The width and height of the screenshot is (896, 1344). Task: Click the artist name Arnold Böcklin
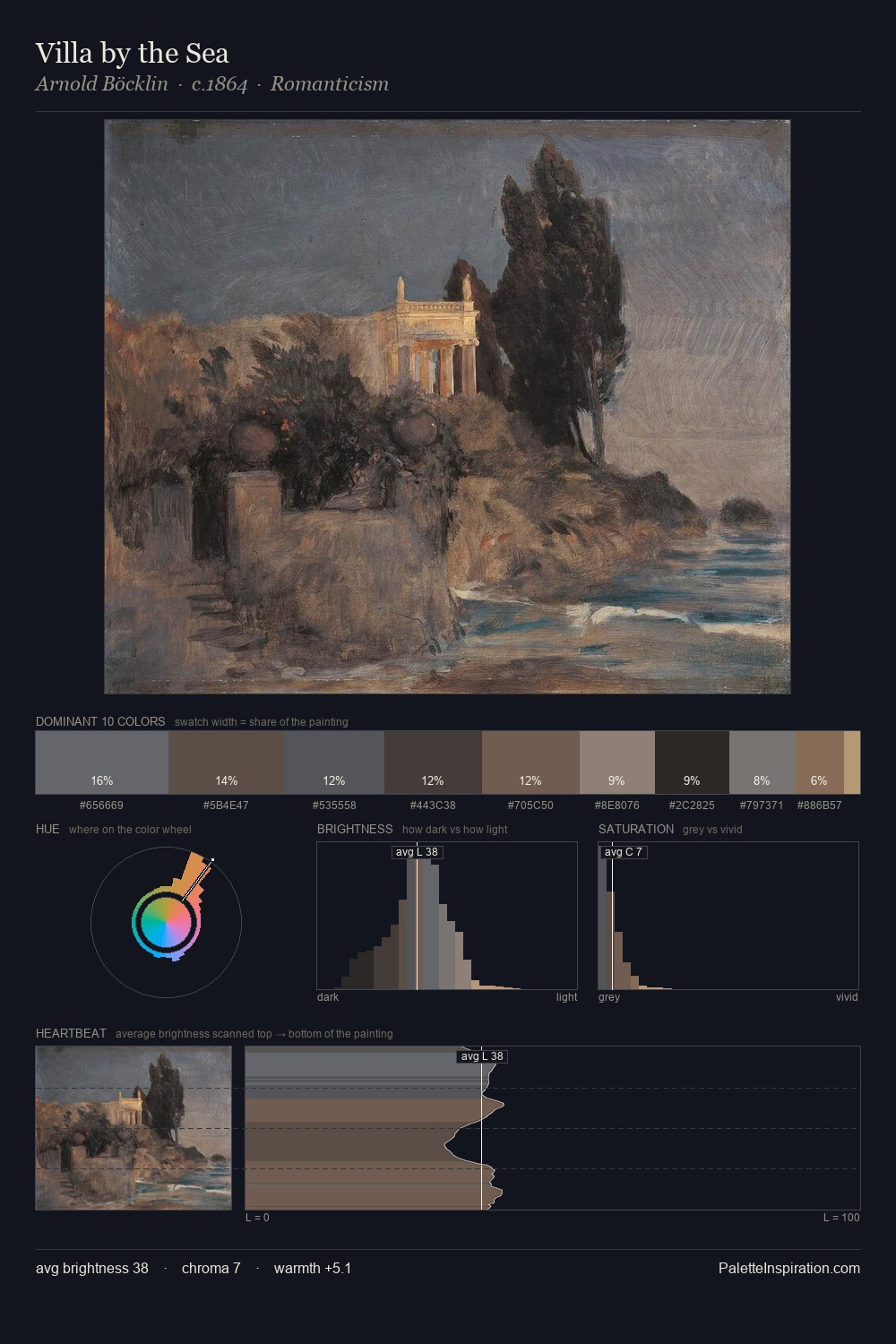(101, 84)
